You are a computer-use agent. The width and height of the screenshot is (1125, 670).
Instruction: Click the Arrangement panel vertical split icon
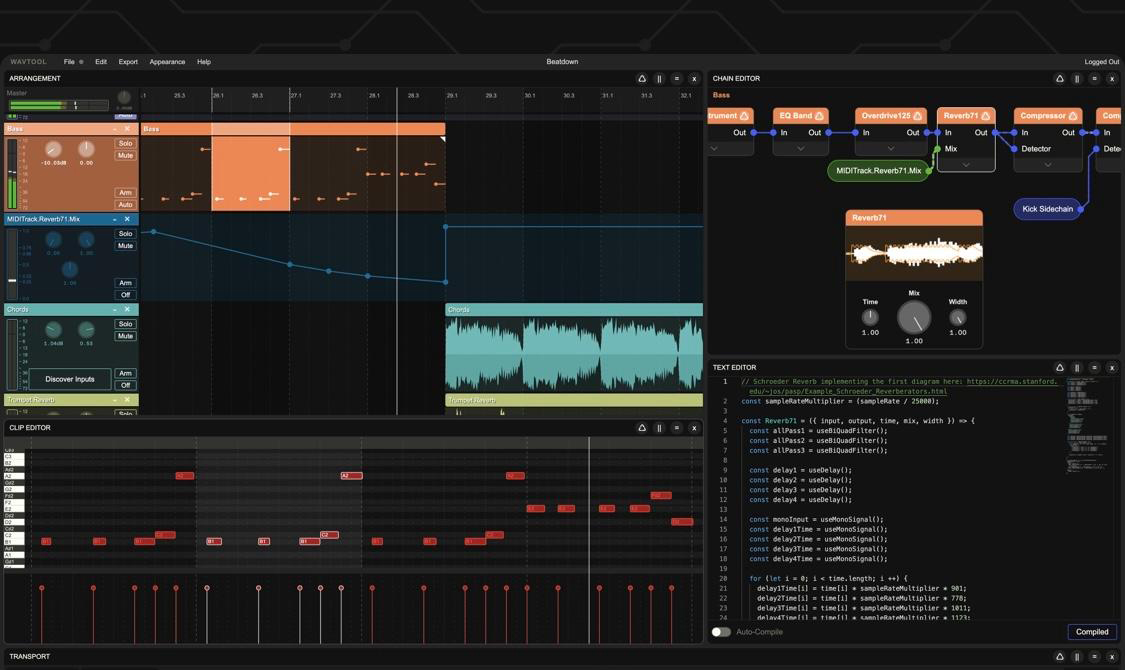(659, 78)
